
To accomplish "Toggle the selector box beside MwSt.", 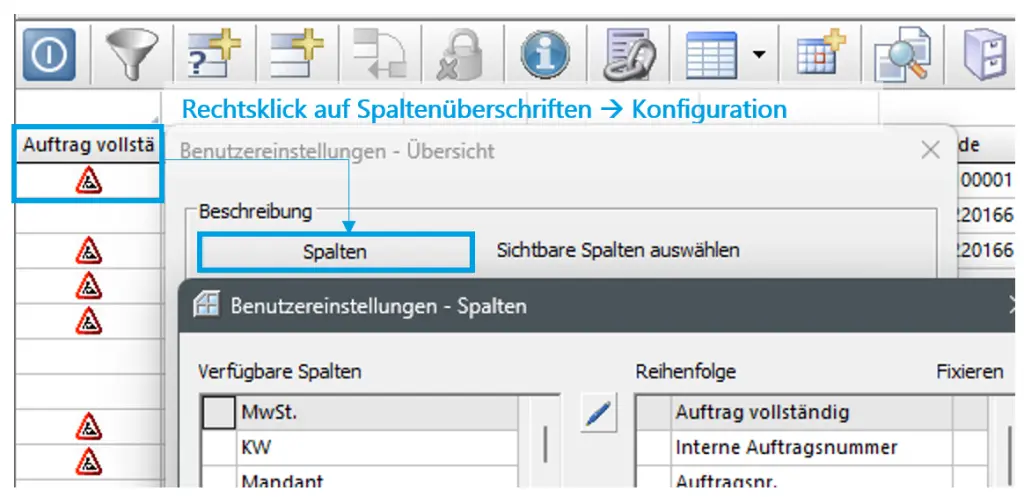I will (219, 413).
